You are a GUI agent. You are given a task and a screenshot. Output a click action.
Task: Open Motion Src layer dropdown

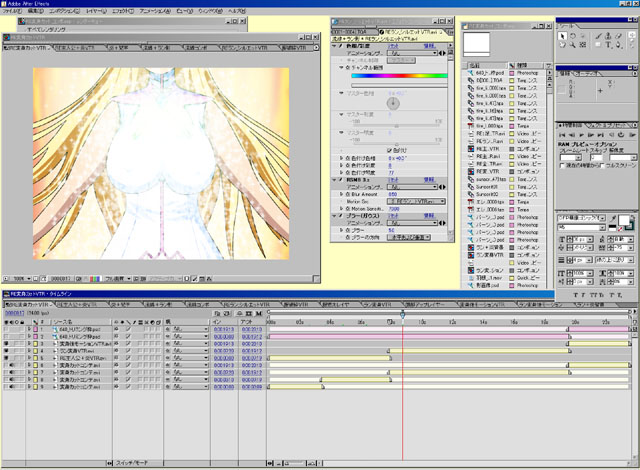point(416,202)
